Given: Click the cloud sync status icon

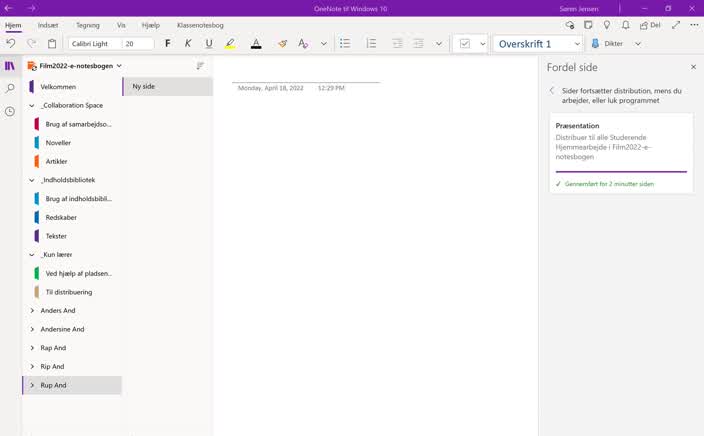Looking at the screenshot, I should tap(570, 25).
